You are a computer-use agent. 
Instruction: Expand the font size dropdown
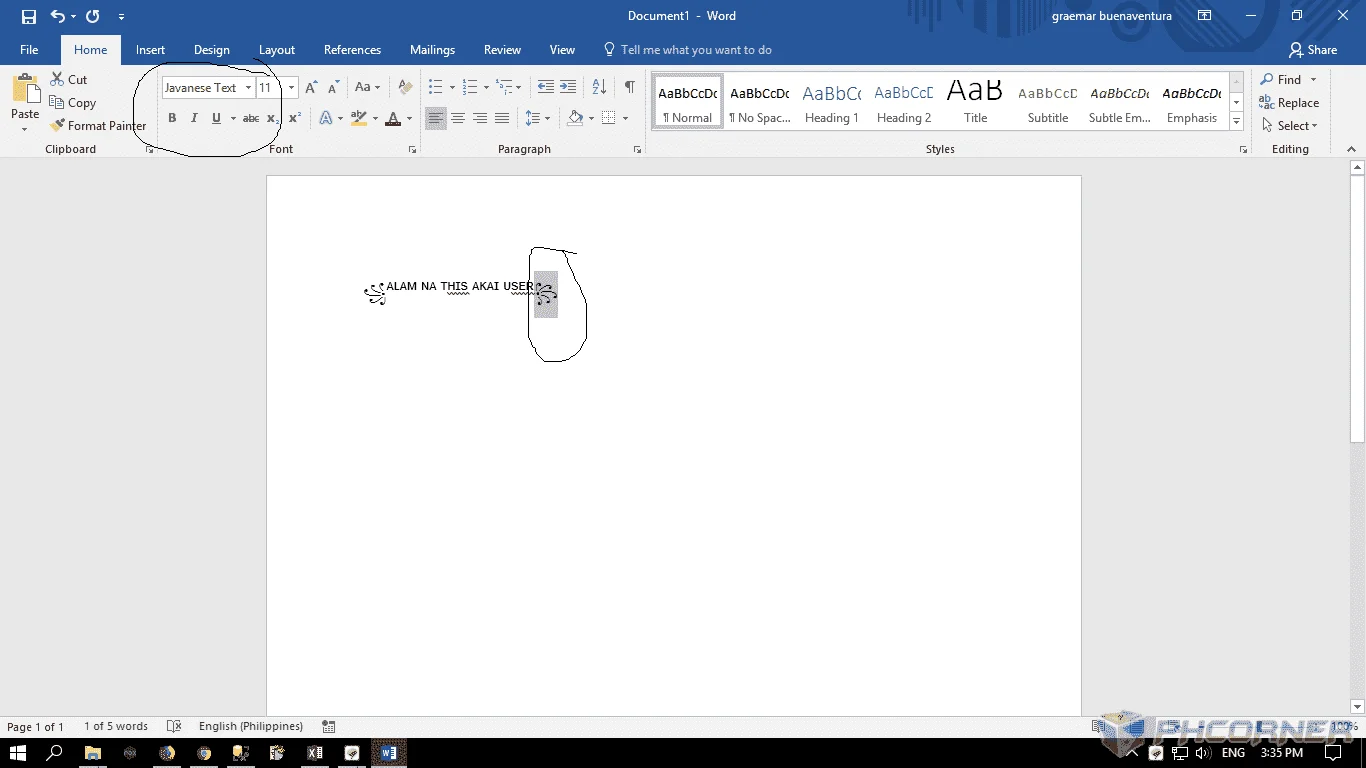coord(291,88)
